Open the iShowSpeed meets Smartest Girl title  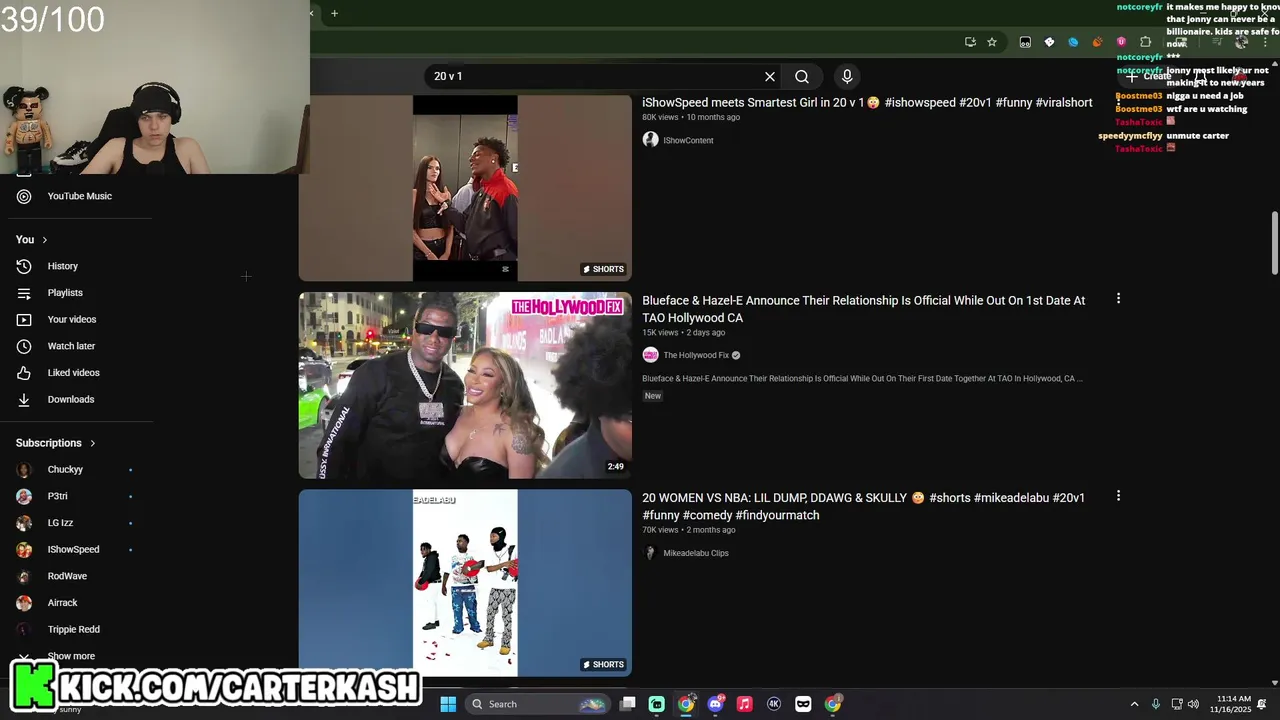pyautogui.click(x=867, y=103)
